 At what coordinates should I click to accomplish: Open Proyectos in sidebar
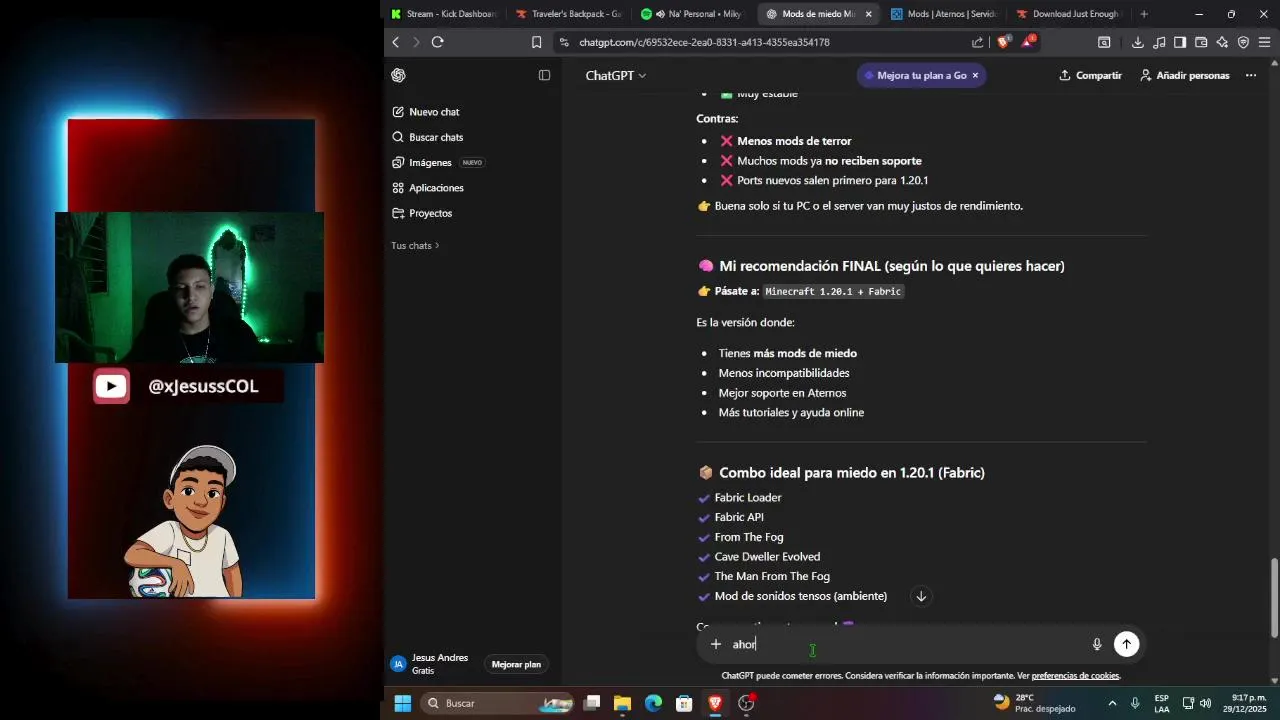click(422, 213)
